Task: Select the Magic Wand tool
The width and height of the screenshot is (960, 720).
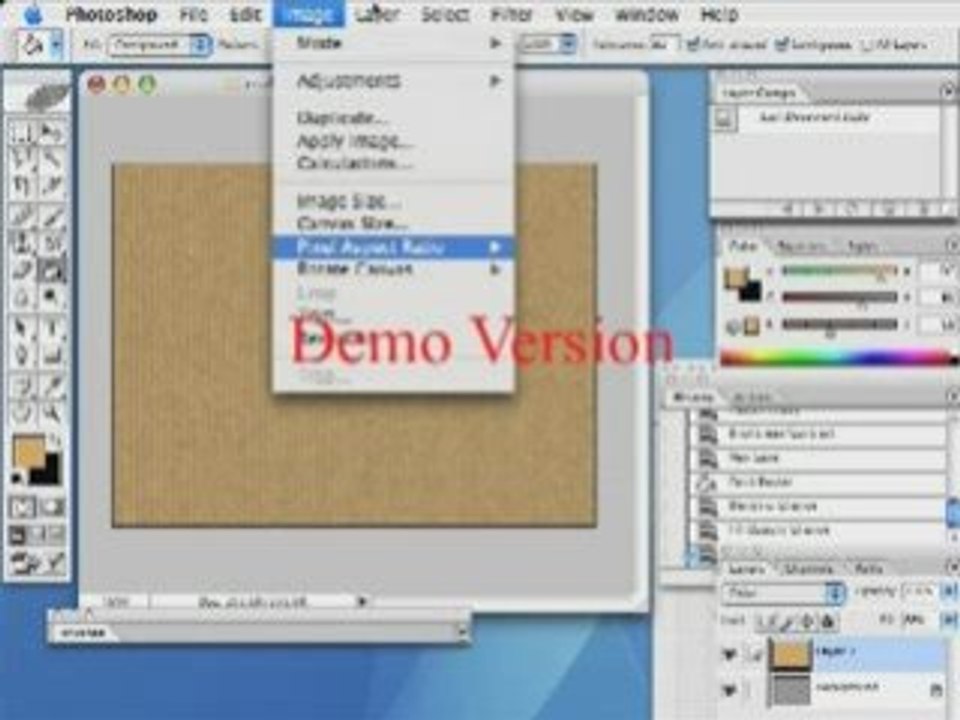Action: 53,159
